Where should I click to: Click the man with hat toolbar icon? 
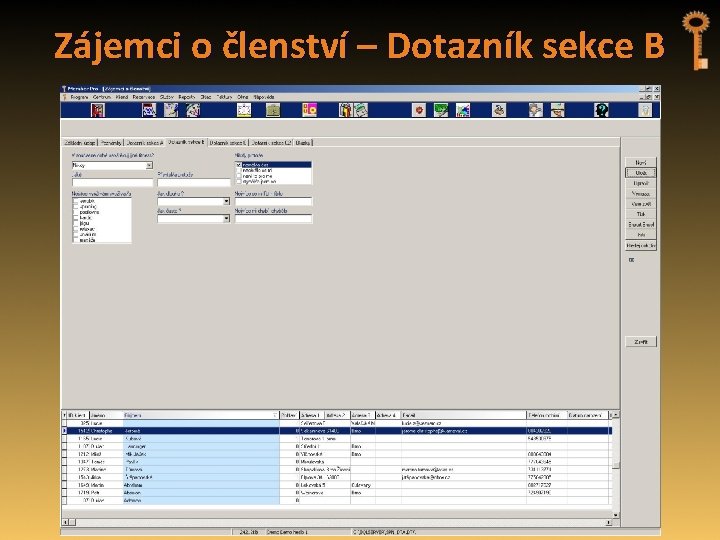pyautogui.click(x=557, y=110)
